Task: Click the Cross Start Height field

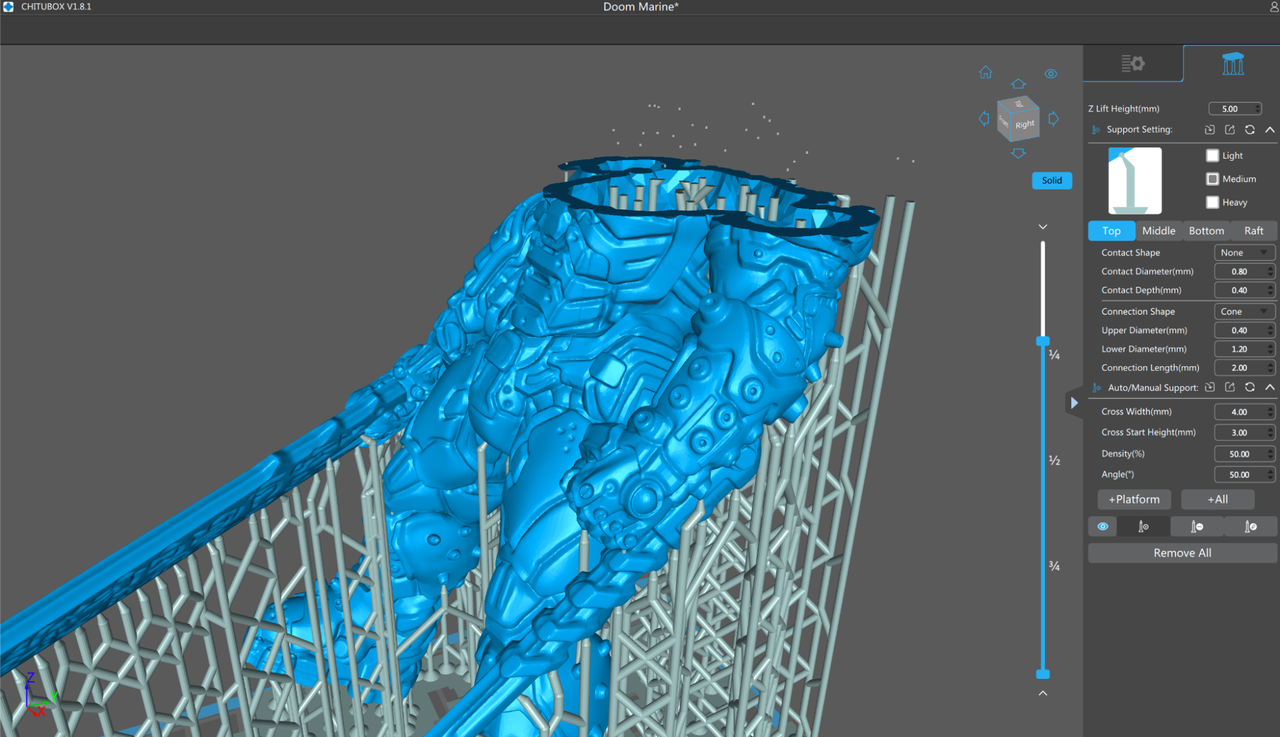Action: point(1244,433)
